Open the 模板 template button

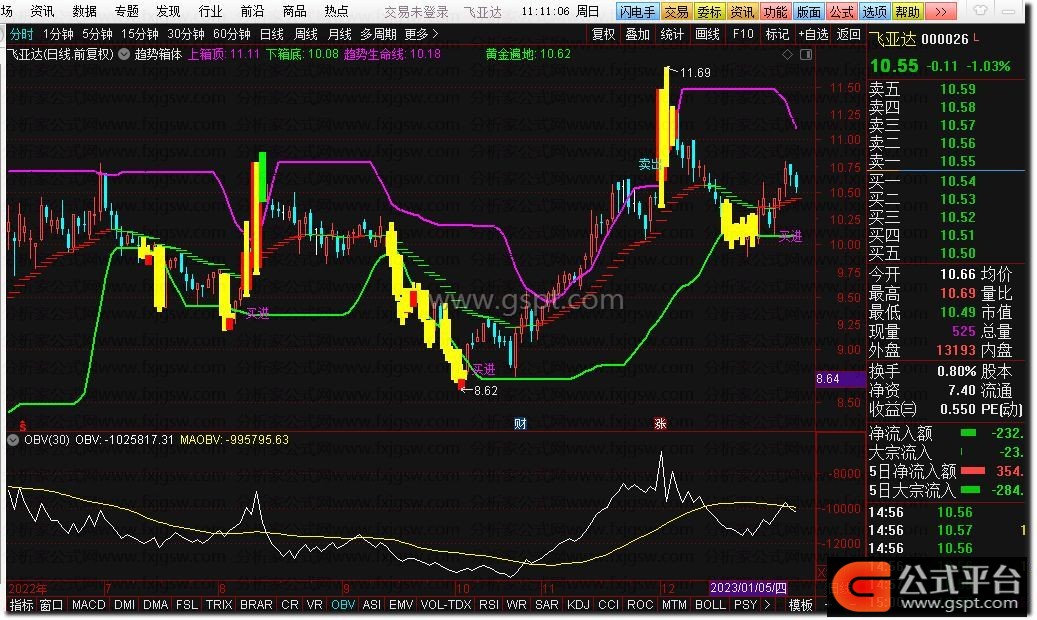(800, 604)
